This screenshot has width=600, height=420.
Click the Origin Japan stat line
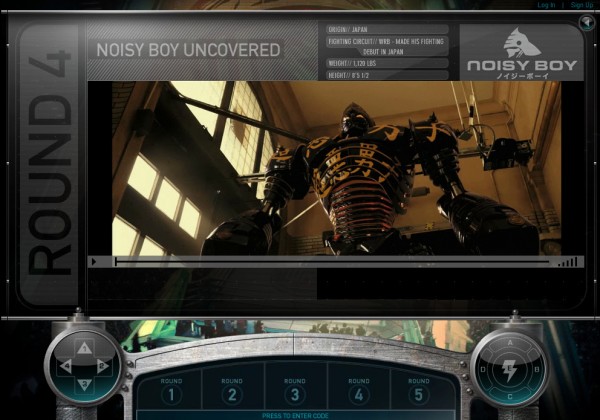[x=387, y=29]
